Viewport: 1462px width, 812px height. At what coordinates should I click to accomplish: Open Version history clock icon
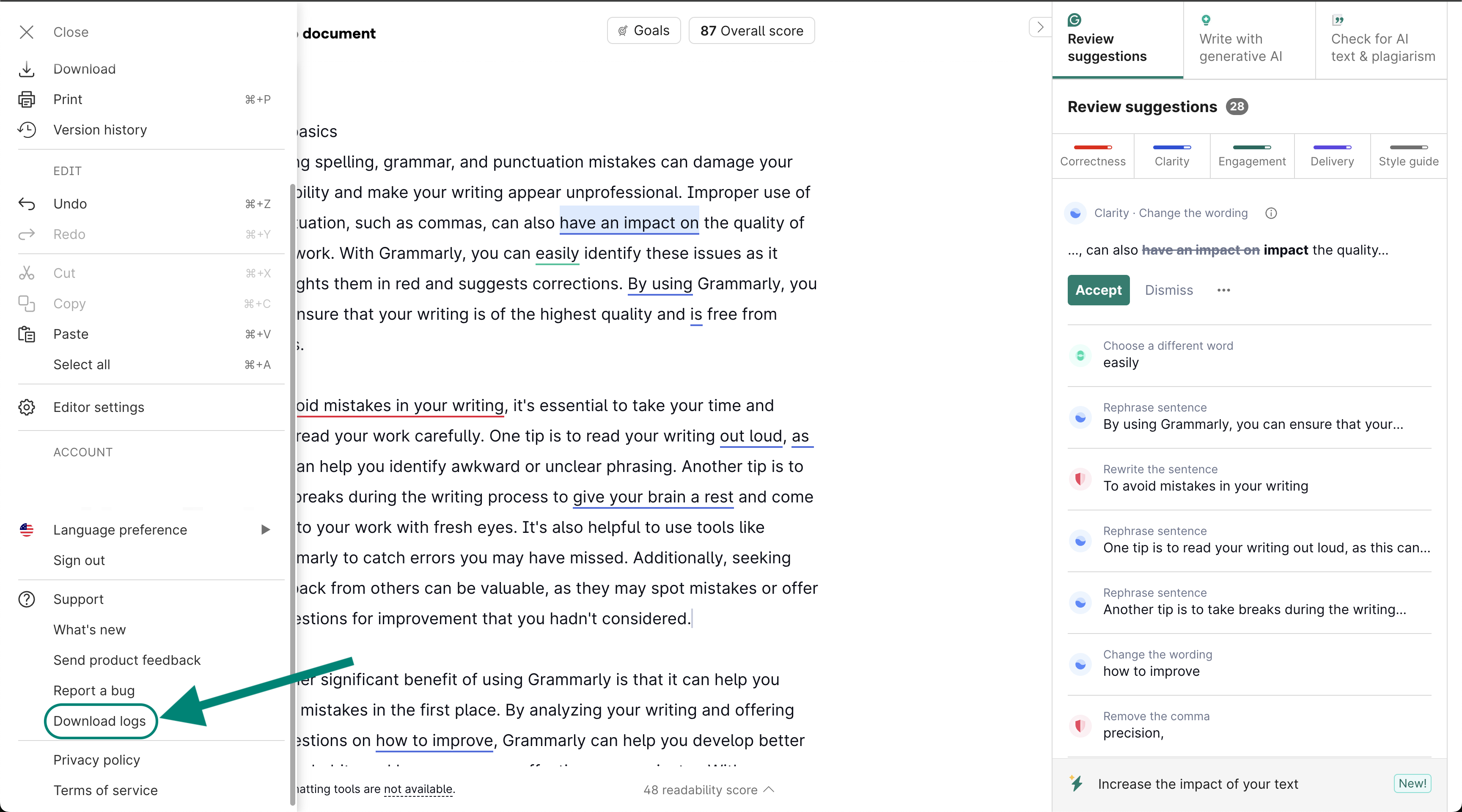[x=26, y=130]
